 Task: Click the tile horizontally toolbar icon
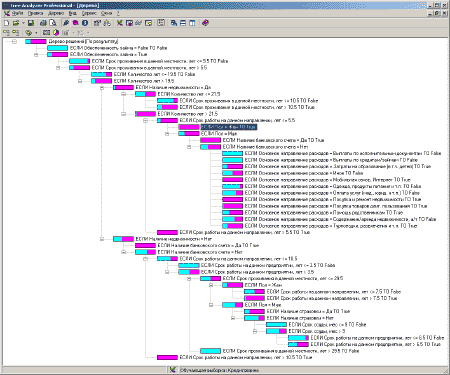(x=183, y=23)
